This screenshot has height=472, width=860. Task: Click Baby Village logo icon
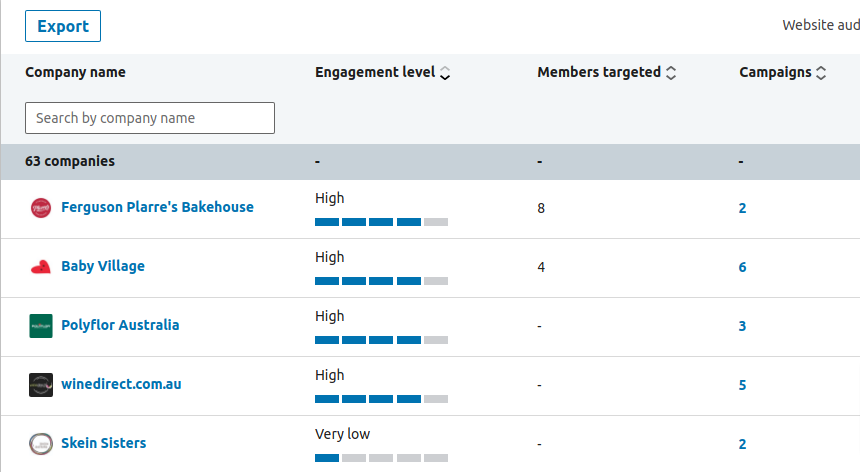tap(41, 267)
